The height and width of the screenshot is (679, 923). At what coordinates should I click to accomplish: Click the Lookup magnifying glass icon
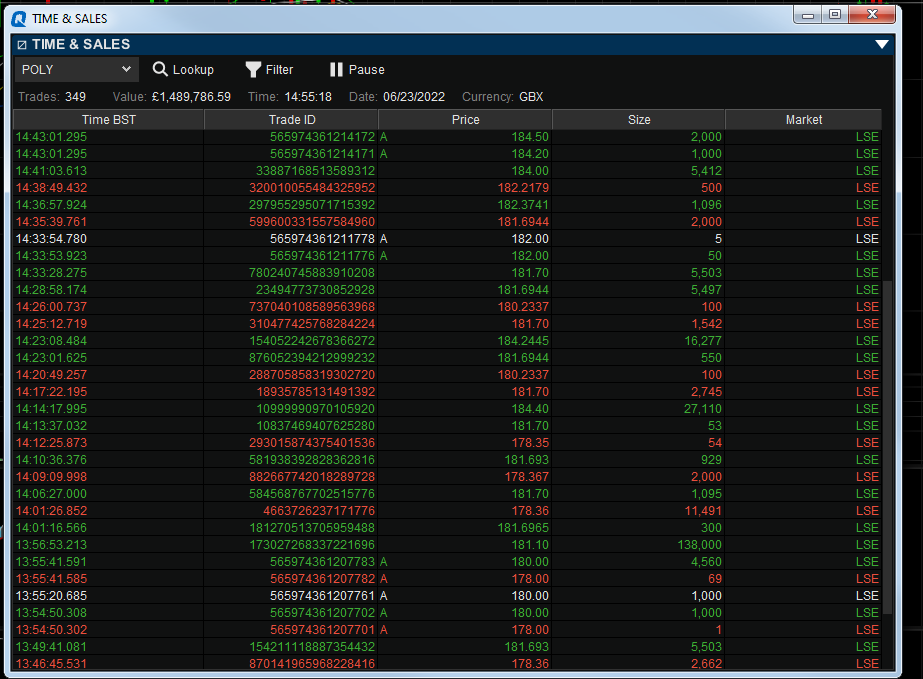click(160, 69)
